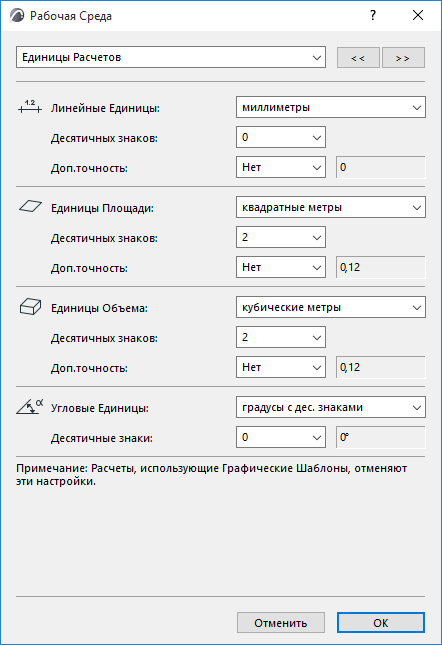Open the миллиметры linear units dropdown

coord(331,107)
